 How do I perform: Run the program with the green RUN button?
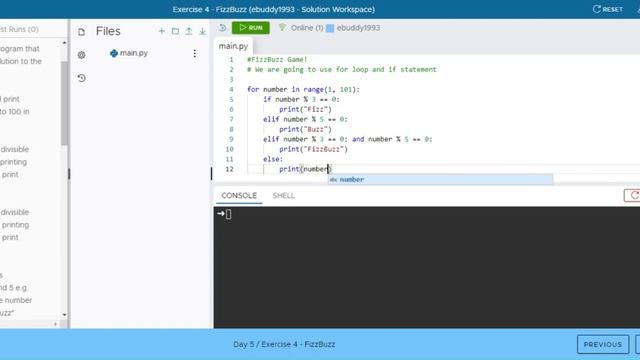(x=251, y=28)
